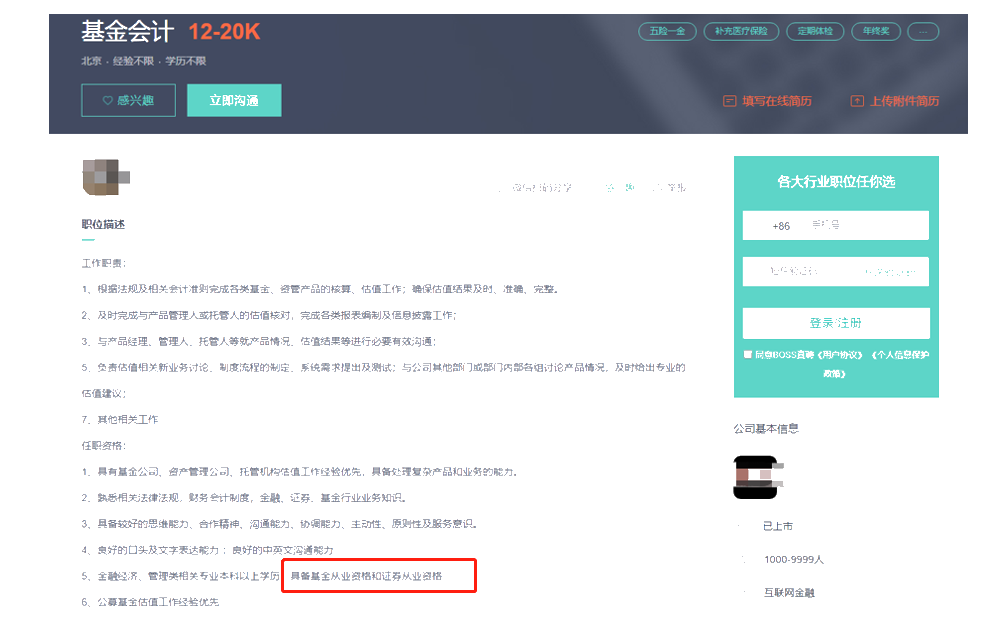The height and width of the screenshot is (627, 995).
Task: Click the bullet icon beside 已上市
Action: coord(739,524)
